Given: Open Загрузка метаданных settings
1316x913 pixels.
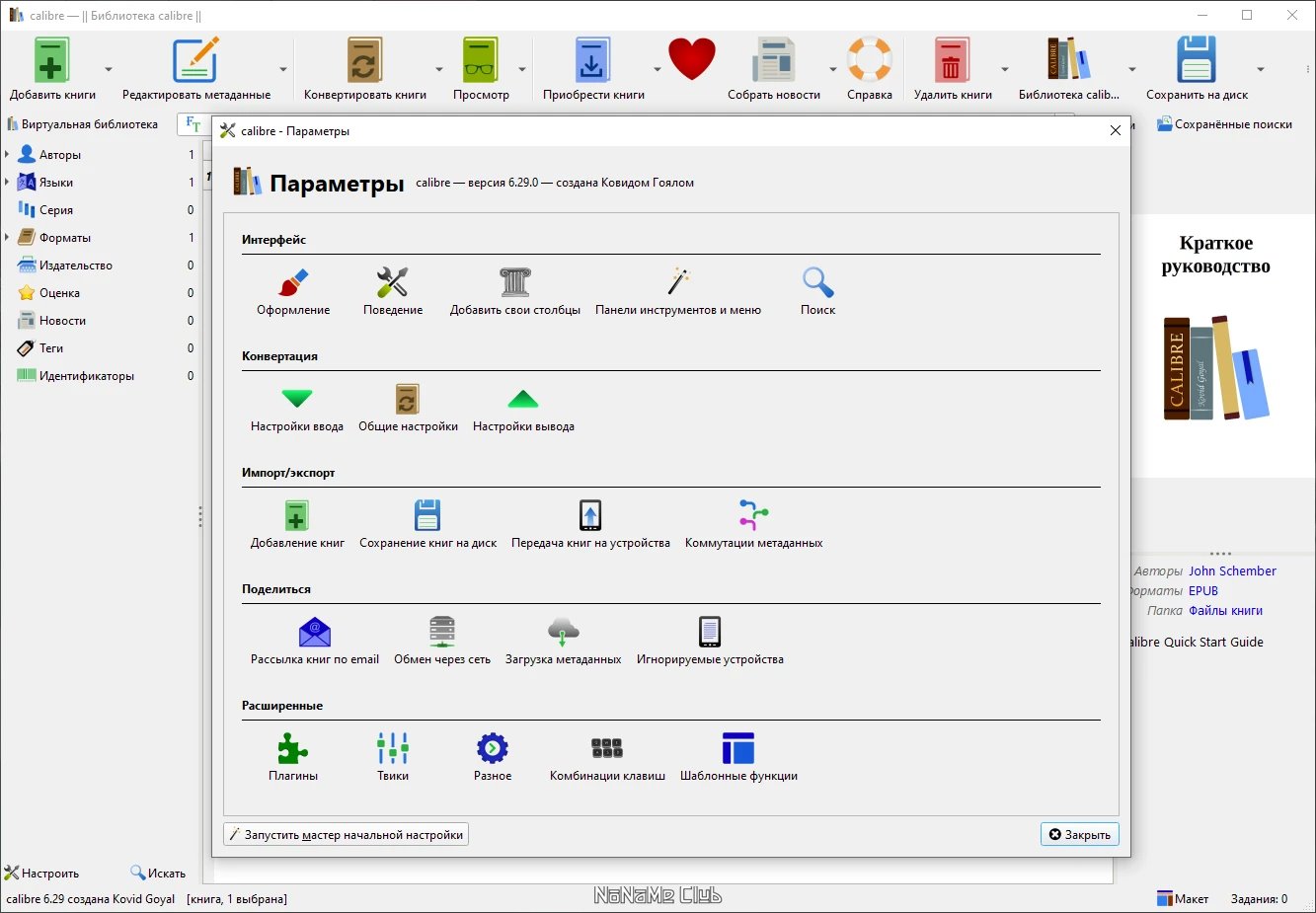Looking at the screenshot, I should coord(563,642).
